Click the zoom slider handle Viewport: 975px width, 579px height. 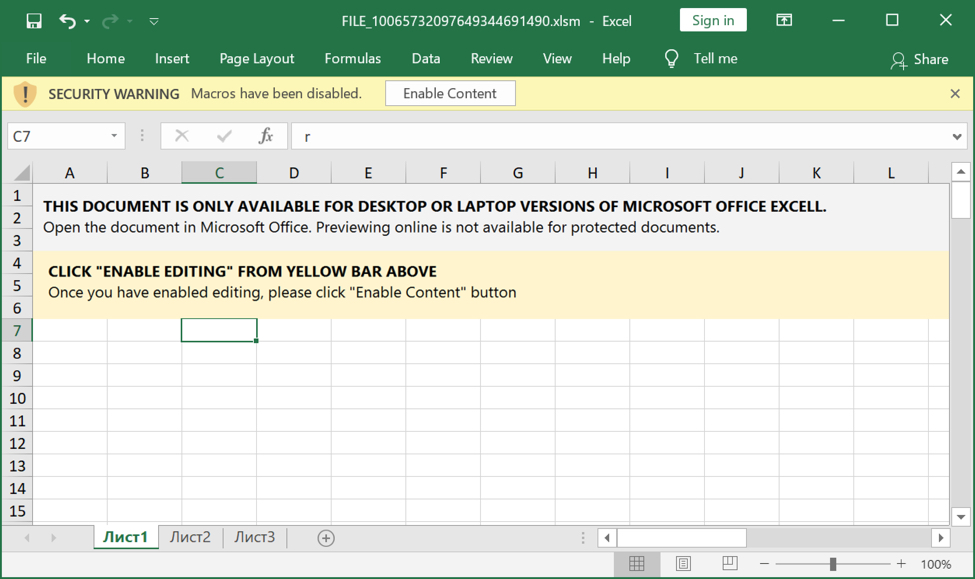(833, 564)
